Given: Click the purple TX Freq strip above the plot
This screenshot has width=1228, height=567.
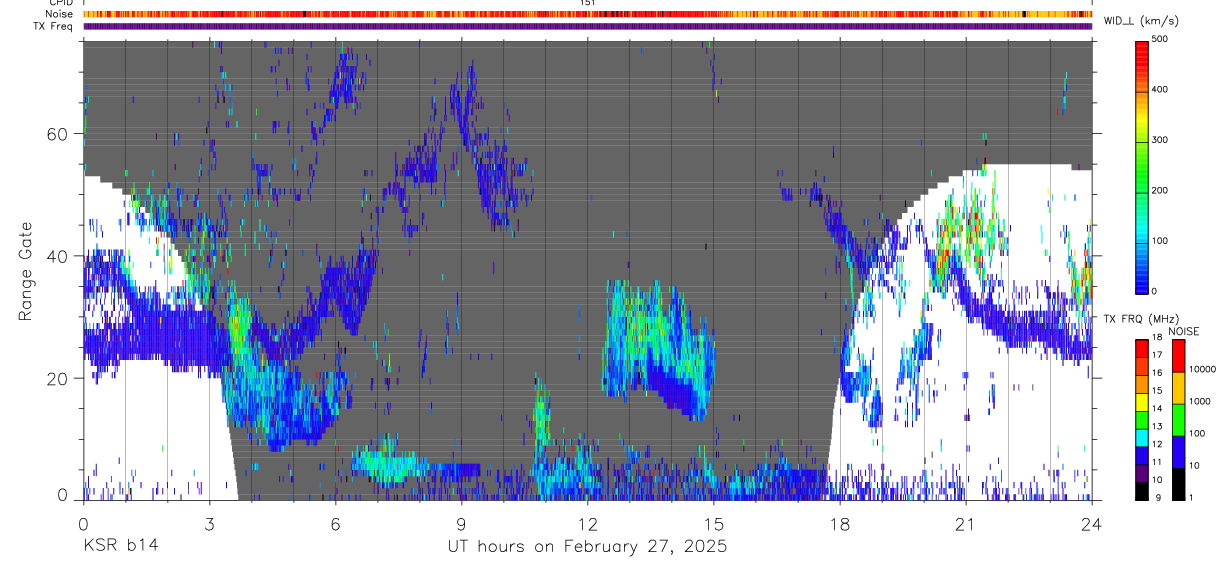Looking at the screenshot, I should (587, 26).
